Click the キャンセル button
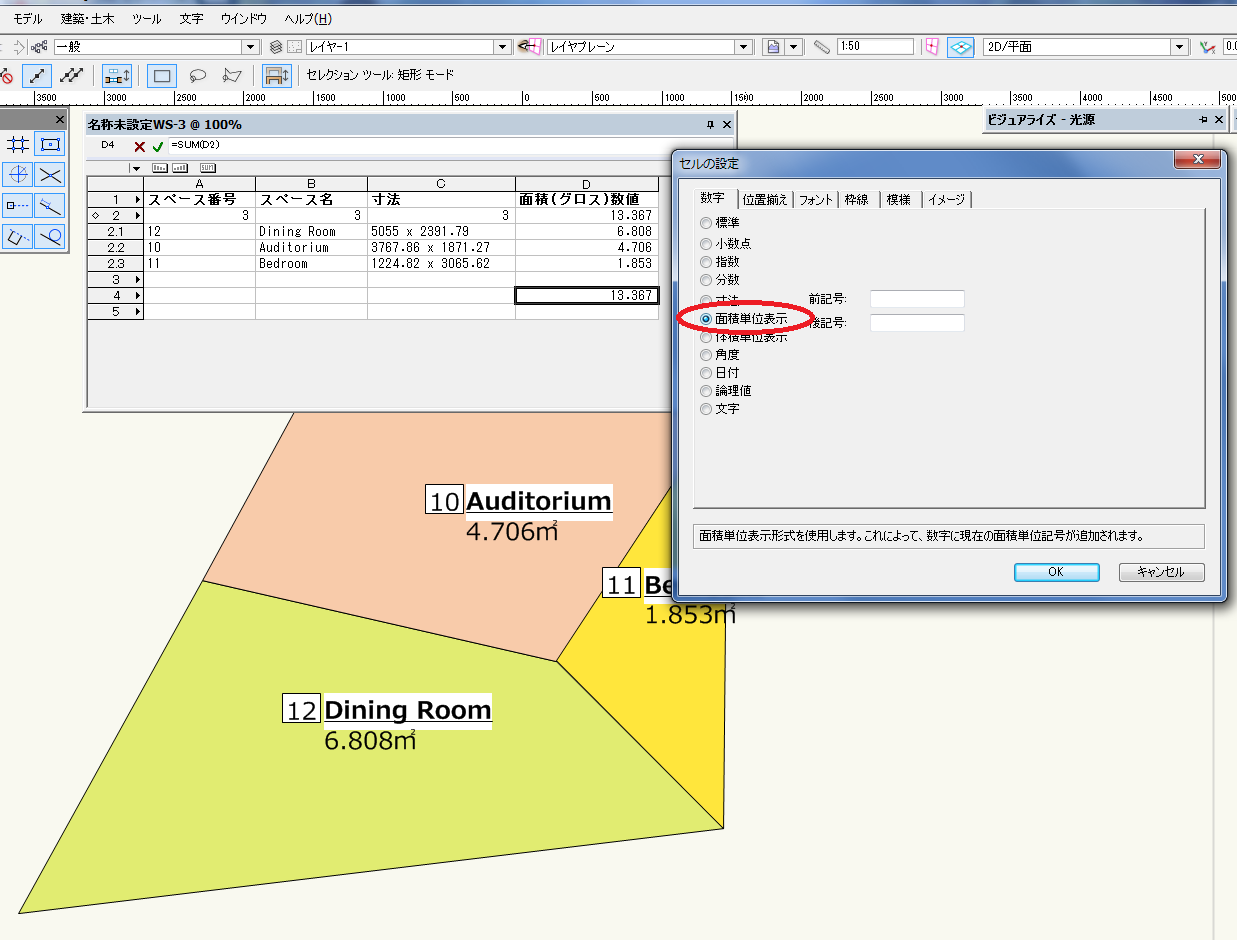The height and width of the screenshot is (940, 1237). [1161, 572]
